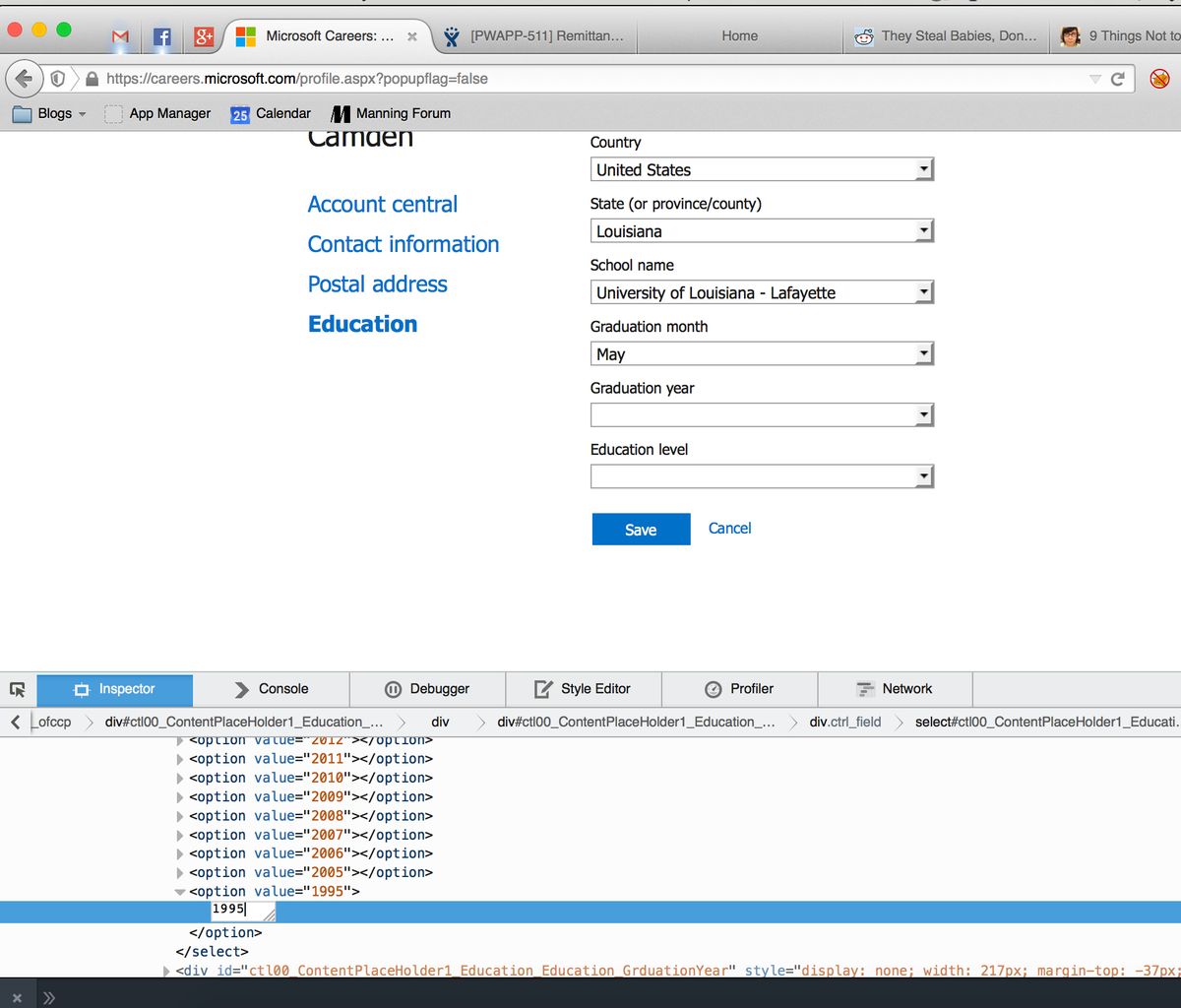The image size is (1181, 1008).
Task: Click the Cancel link
Action: 729,529
